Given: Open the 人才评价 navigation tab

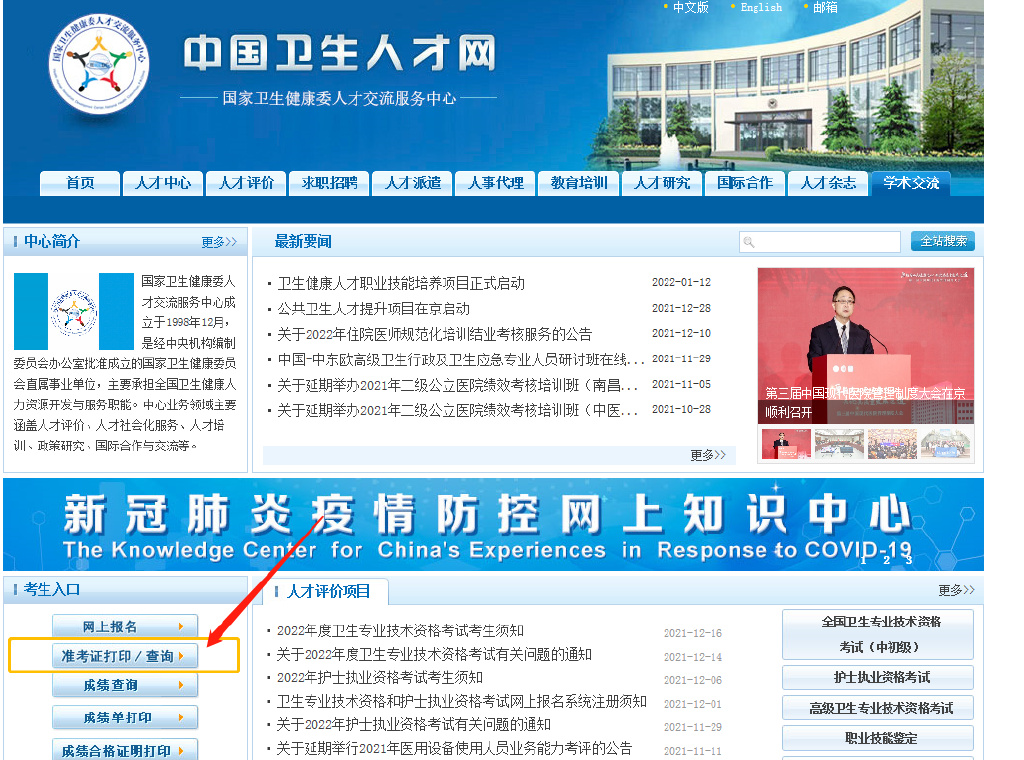Looking at the screenshot, I should [246, 183].
